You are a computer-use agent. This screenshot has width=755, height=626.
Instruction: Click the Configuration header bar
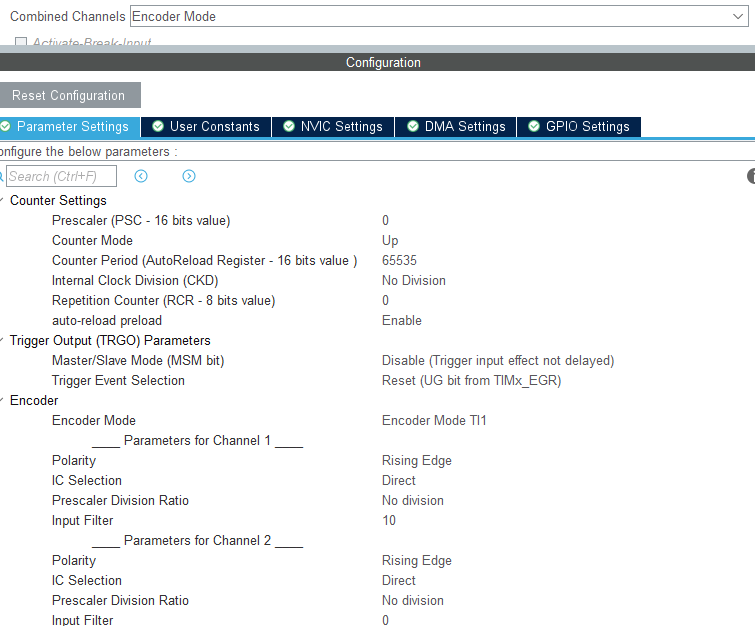click(x=378, y=63)
